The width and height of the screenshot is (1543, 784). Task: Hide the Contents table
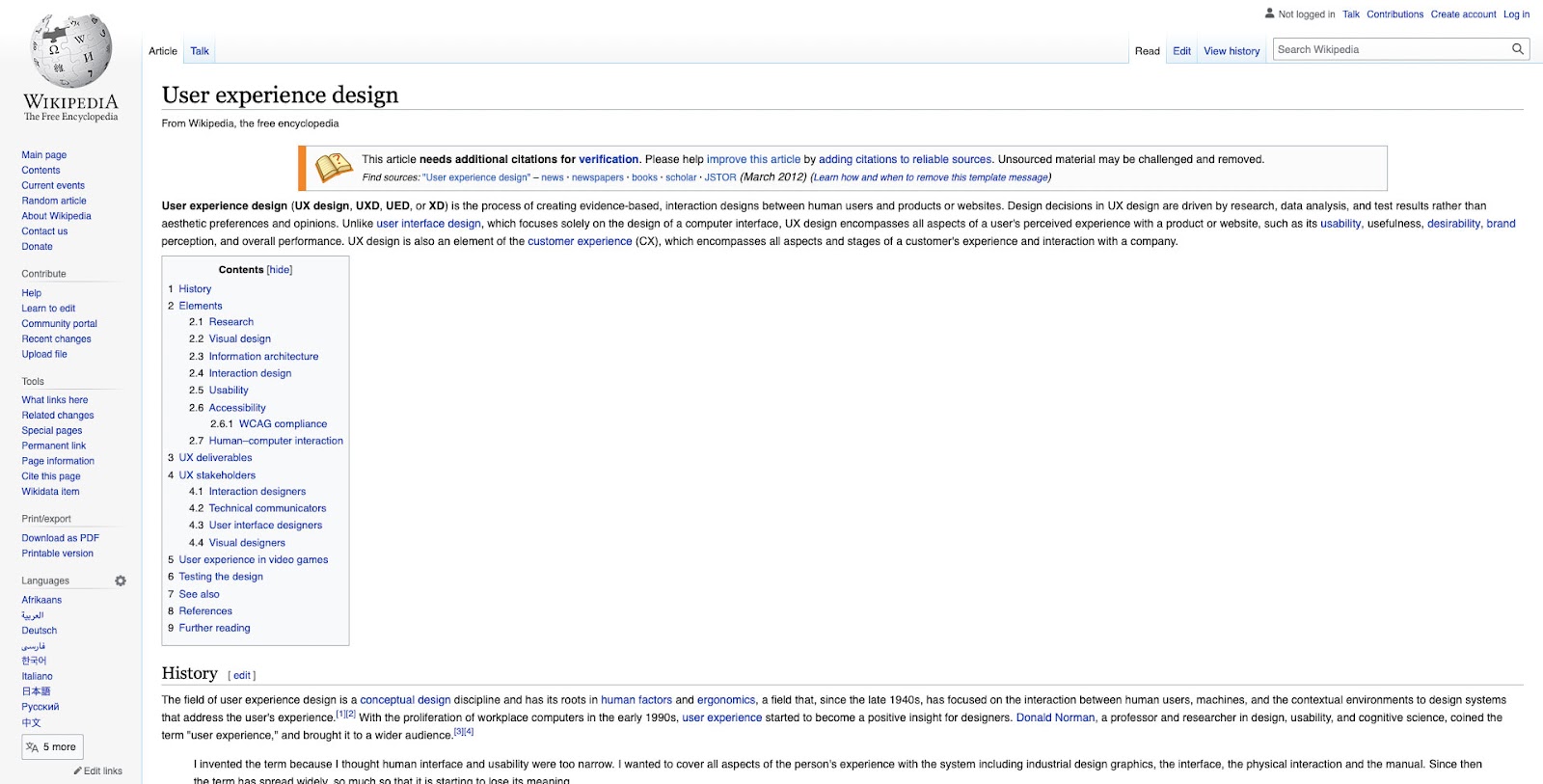(x=280, y=270)
